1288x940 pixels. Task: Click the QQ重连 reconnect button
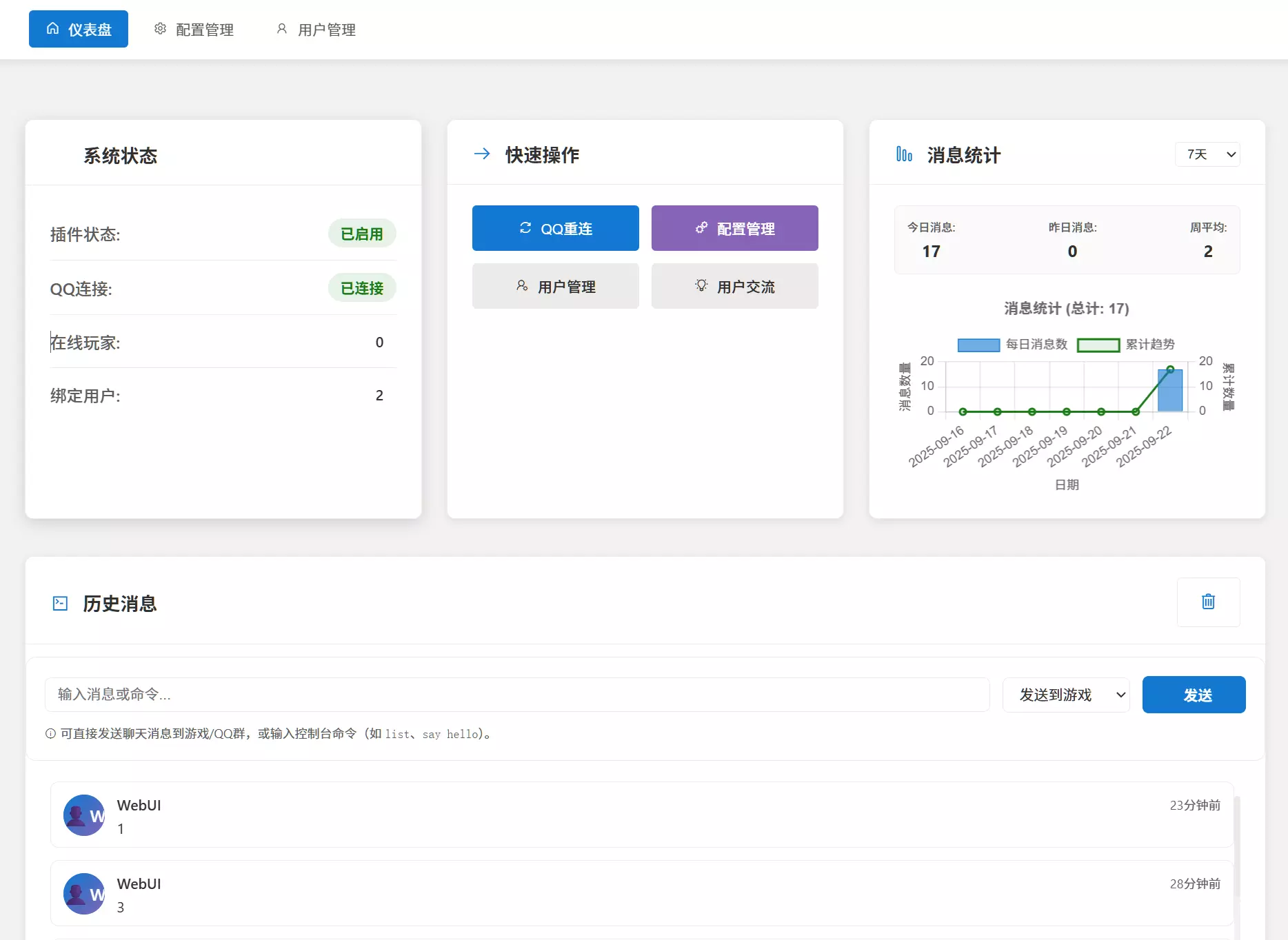pyautogui.click(x=556, y=228)
